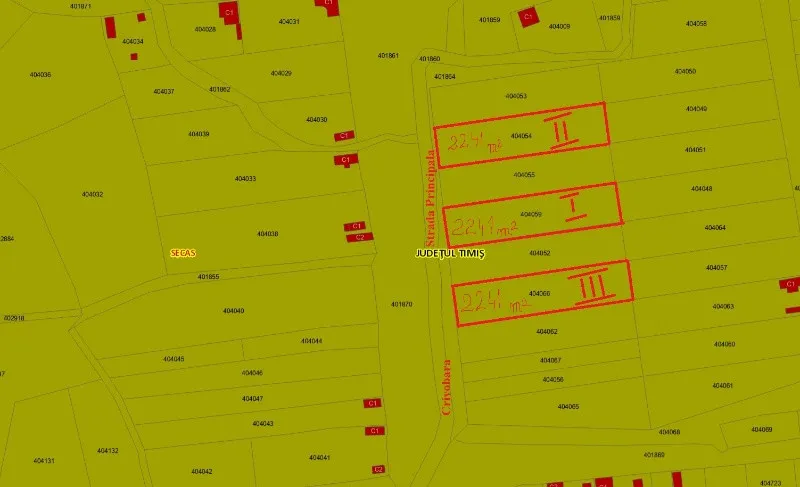Click the 404068 parcel label

pyautogui.click(x=669, y=432)
